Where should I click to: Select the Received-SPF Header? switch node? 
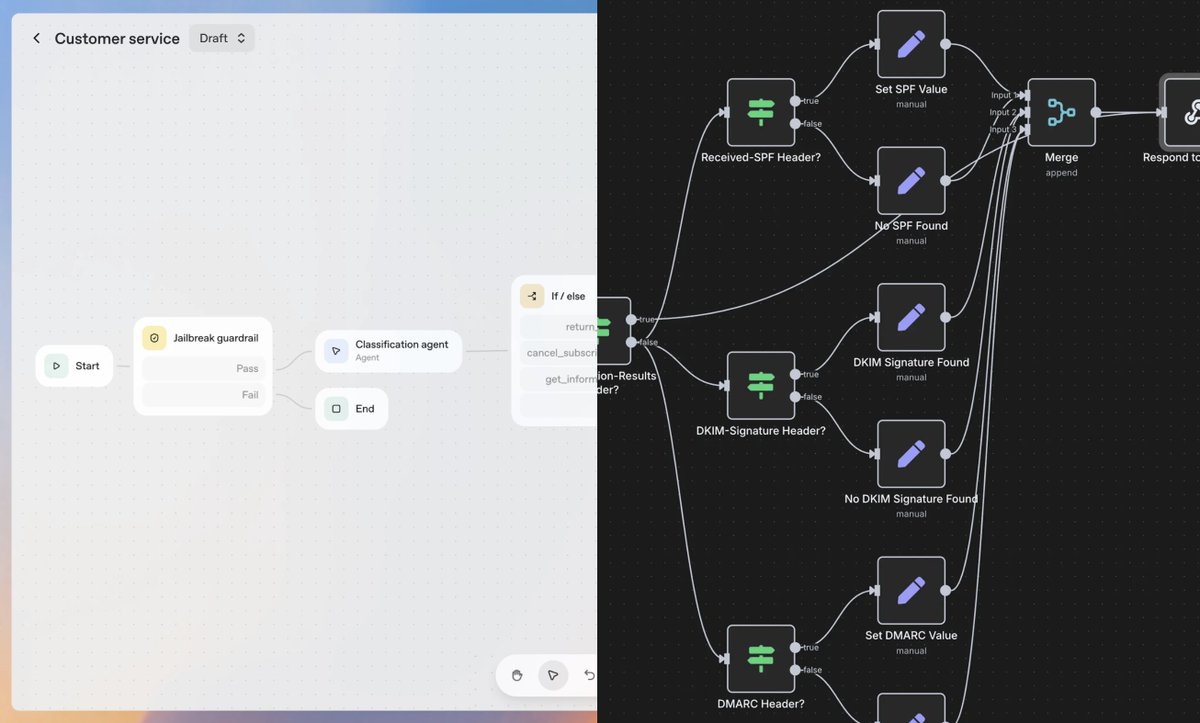(x=761, y=112)
